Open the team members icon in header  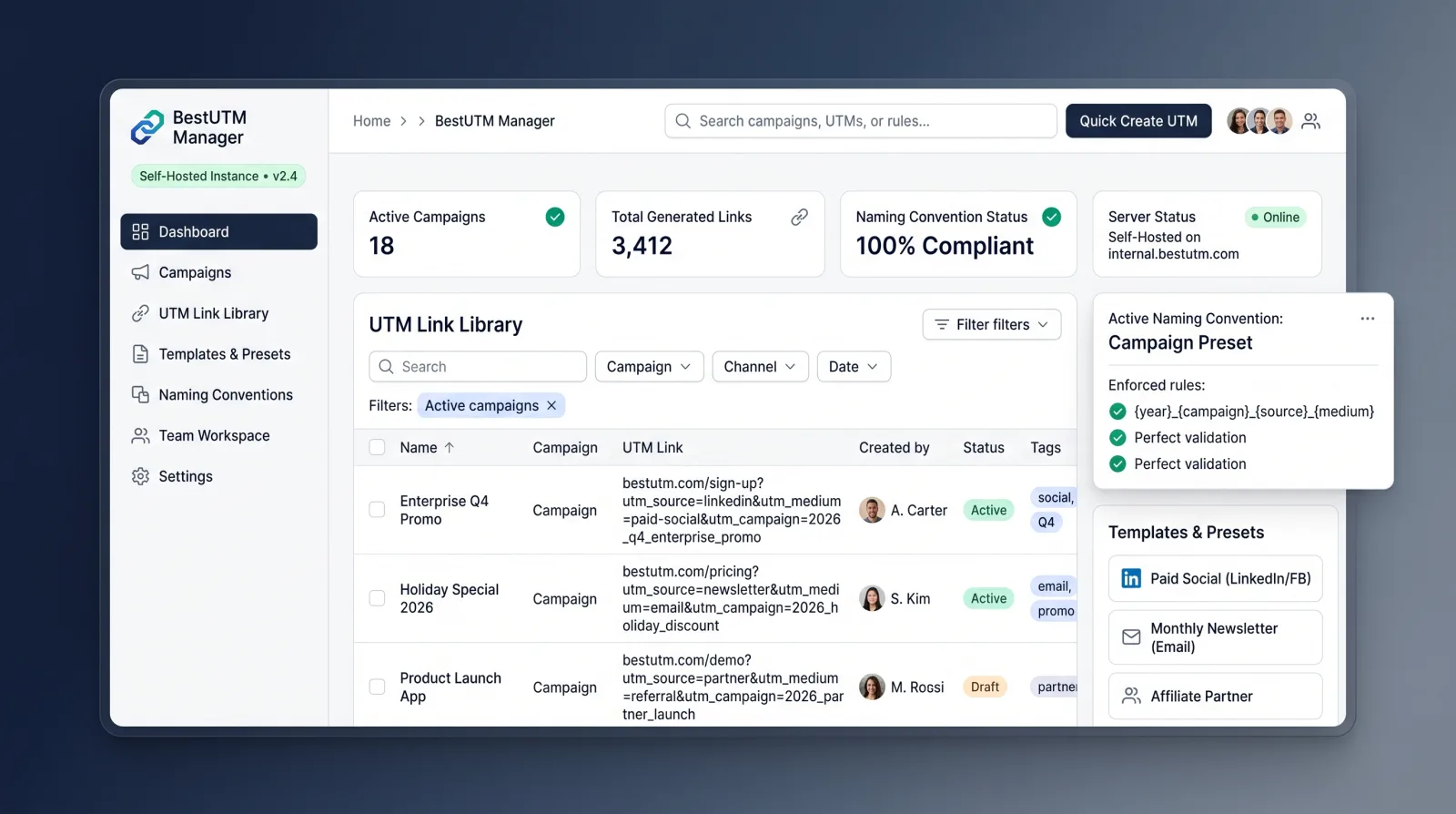[x=1310, y=121]
